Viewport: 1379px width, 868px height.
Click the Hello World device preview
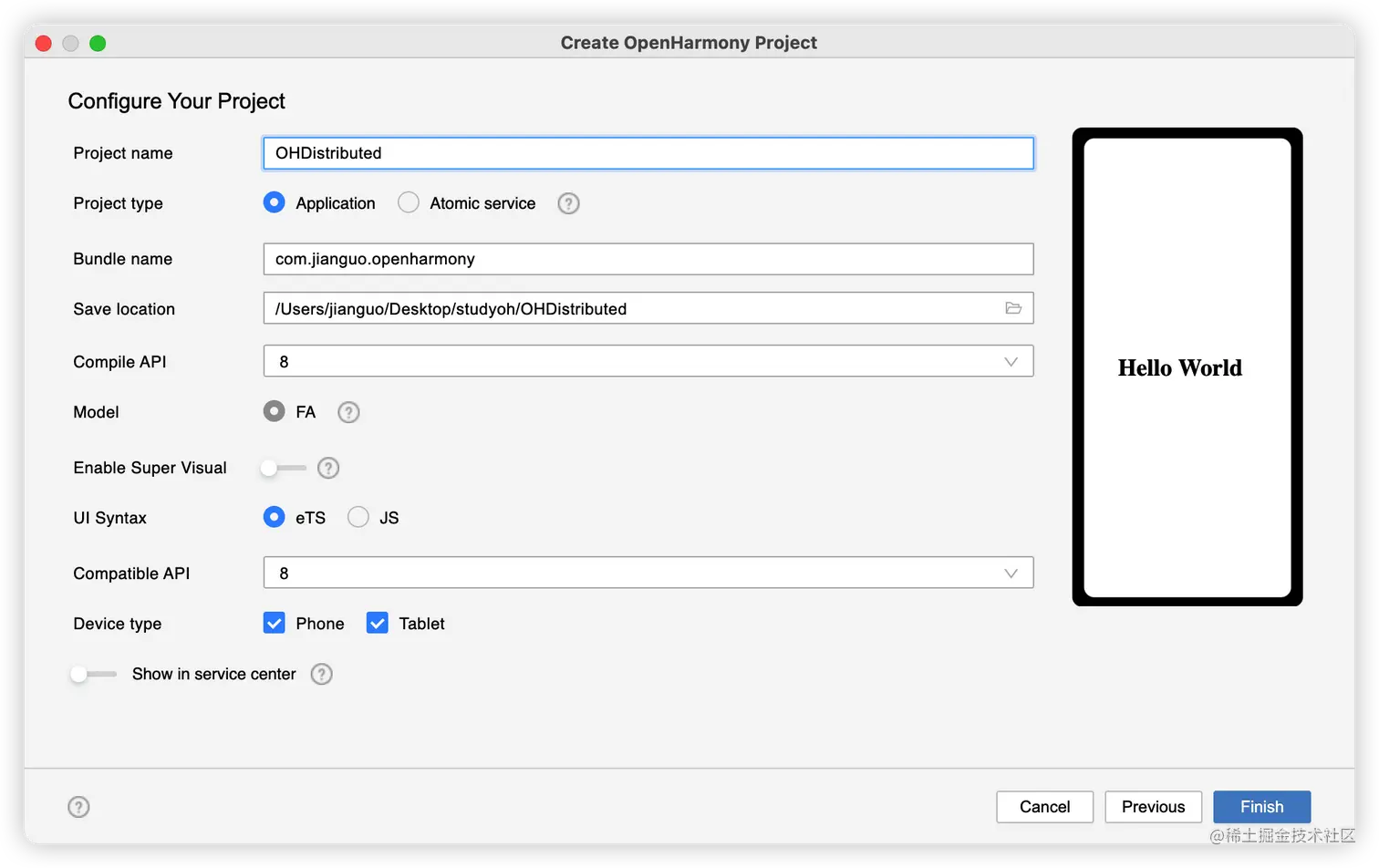[1187, 367]
